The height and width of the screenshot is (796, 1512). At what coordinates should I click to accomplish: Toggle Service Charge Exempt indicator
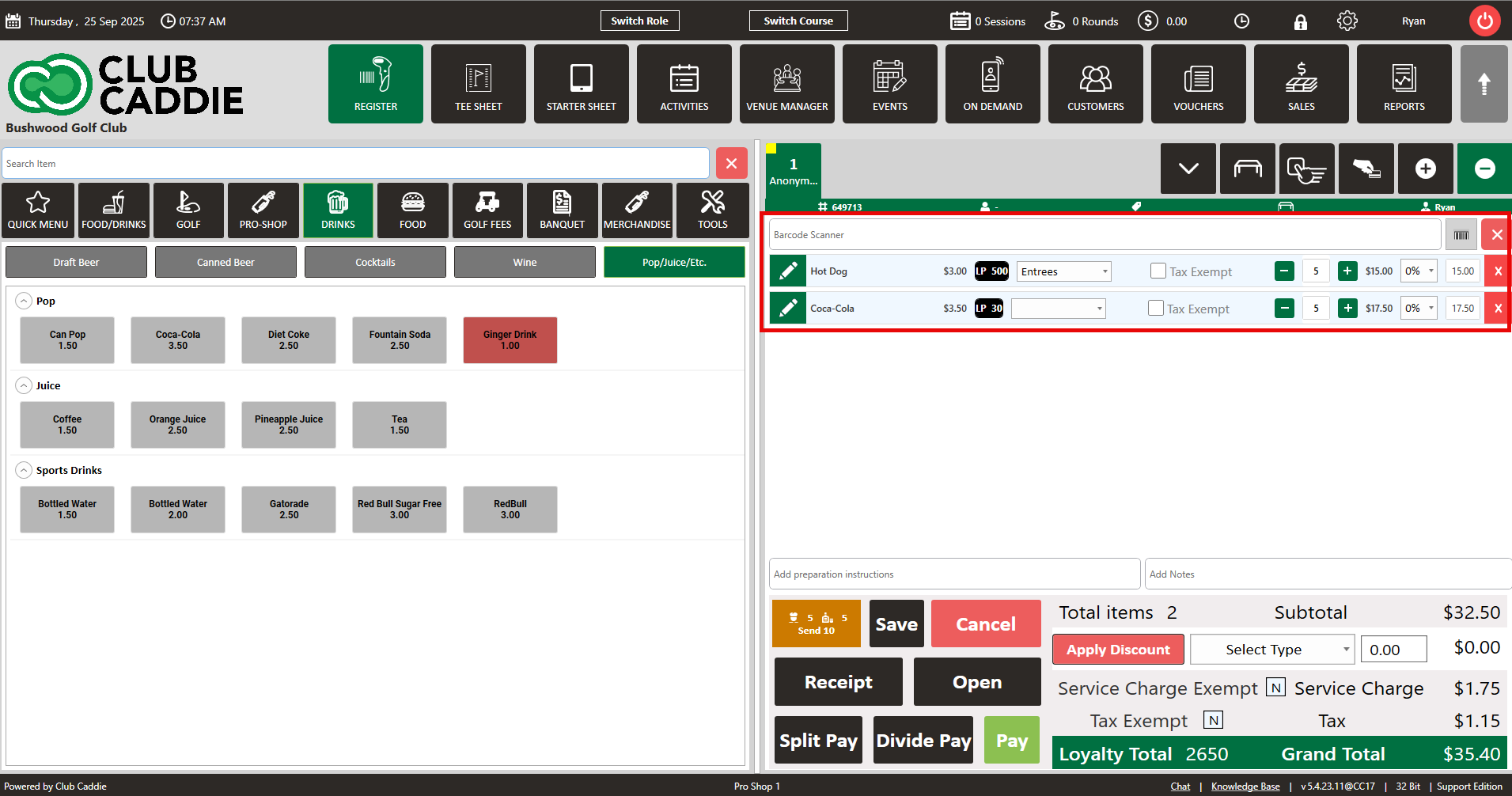point(1275,688)
